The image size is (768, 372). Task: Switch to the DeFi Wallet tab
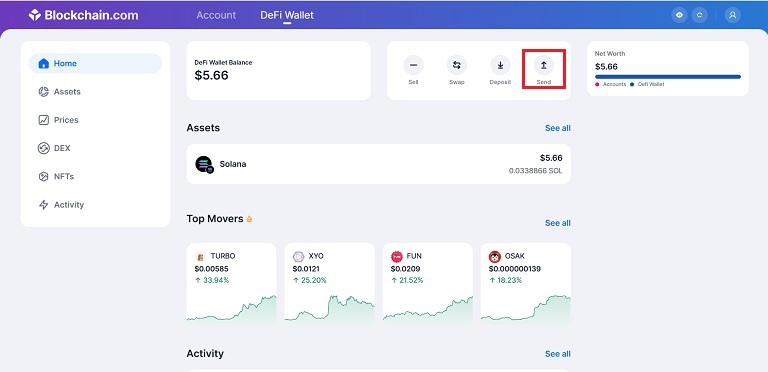(287, 15)
